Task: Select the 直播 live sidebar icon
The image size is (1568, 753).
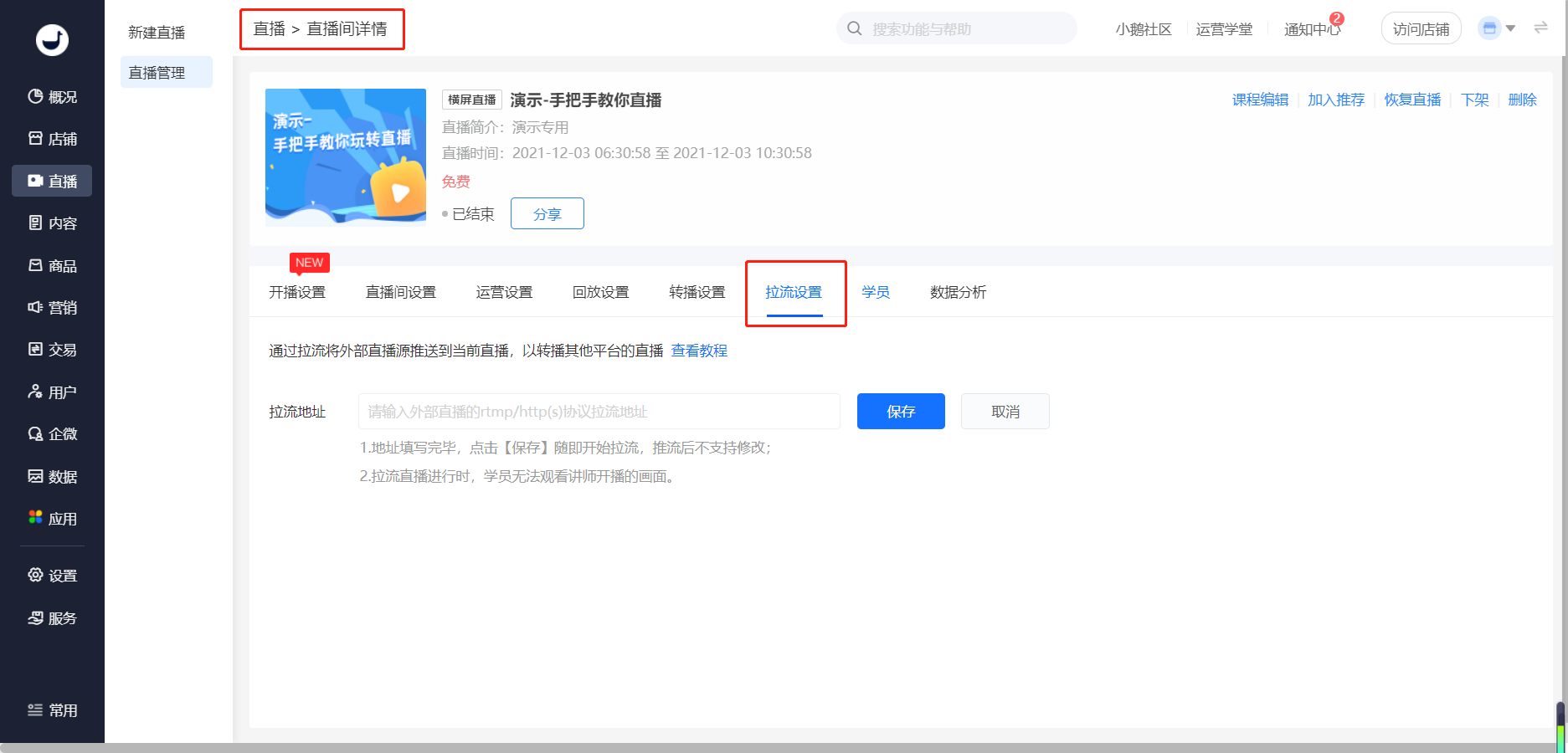Action: click(x=35, y=181)
